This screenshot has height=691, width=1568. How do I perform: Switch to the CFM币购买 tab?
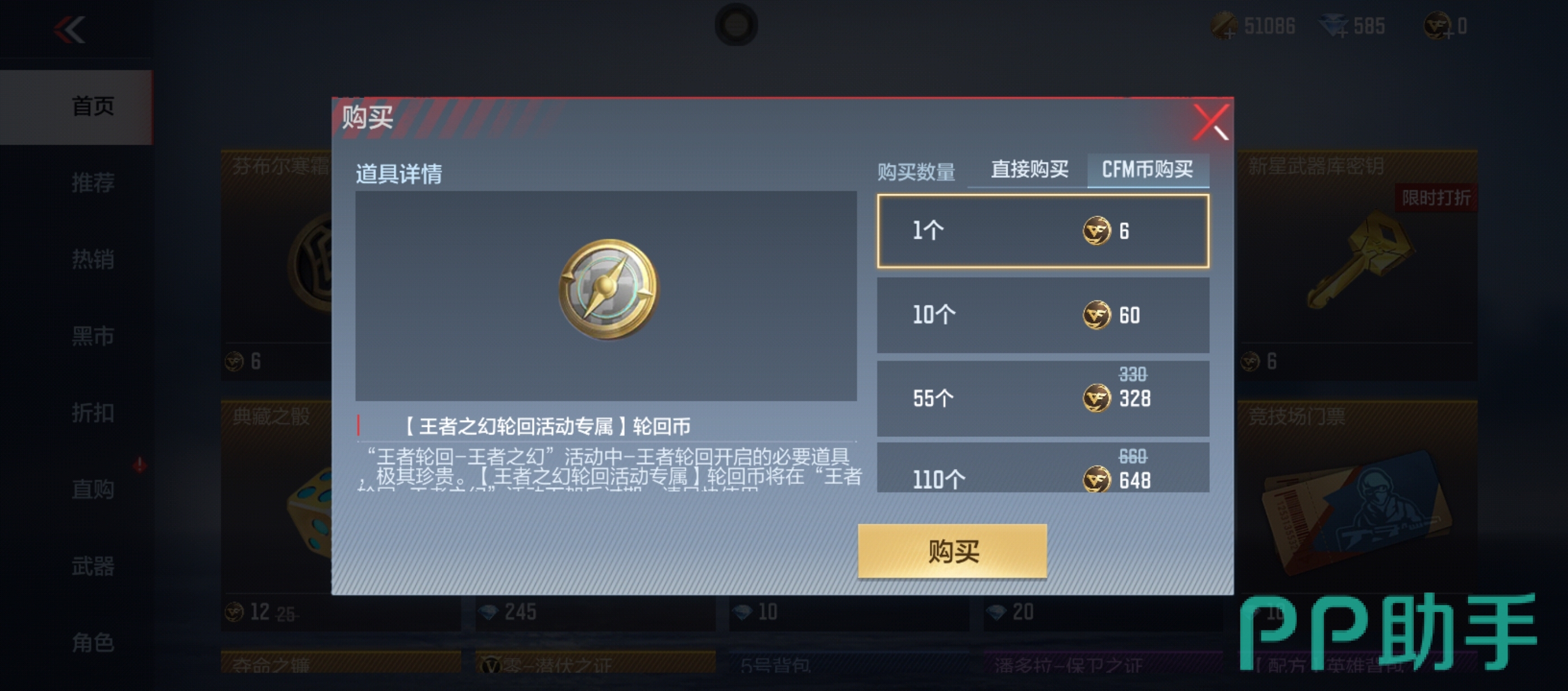point(1147,169)
